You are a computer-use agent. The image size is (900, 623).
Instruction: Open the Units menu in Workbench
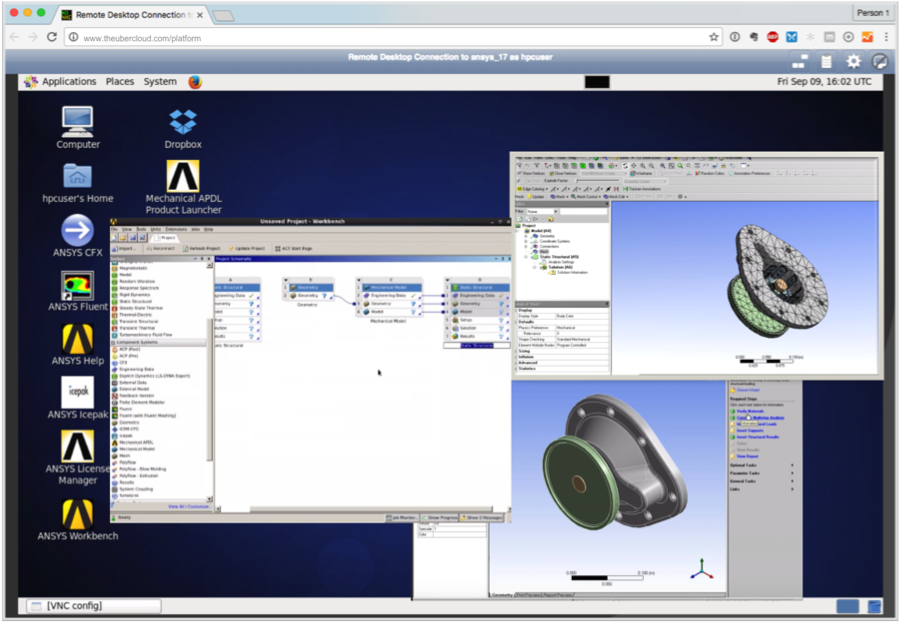point(156,230)
